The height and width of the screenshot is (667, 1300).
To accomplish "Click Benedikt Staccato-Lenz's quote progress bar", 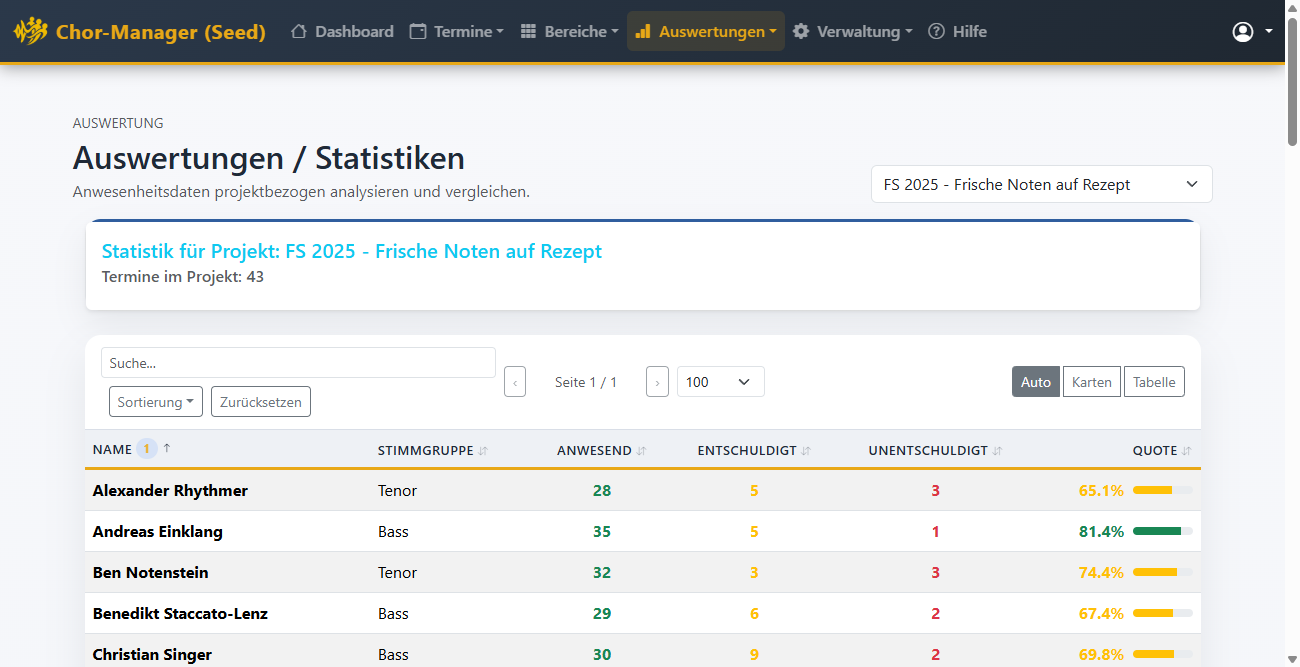I will (1163, 613).
